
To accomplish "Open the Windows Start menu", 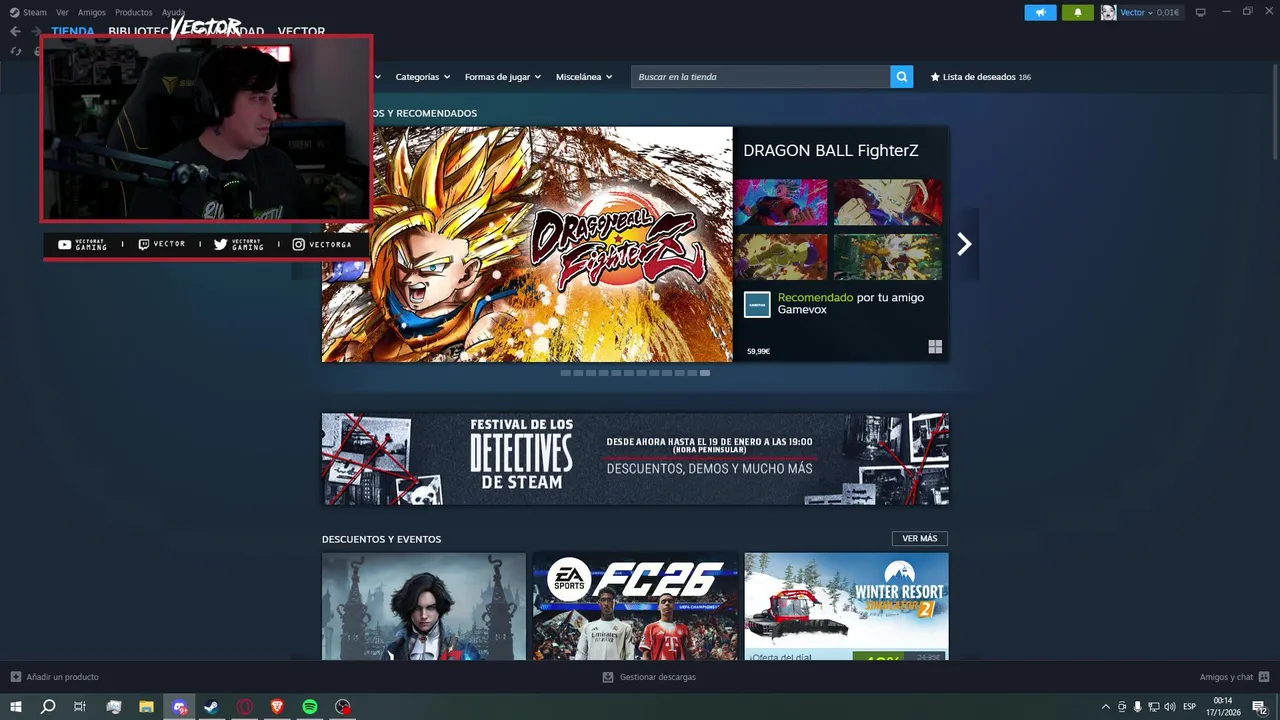I will pos(16,707).
